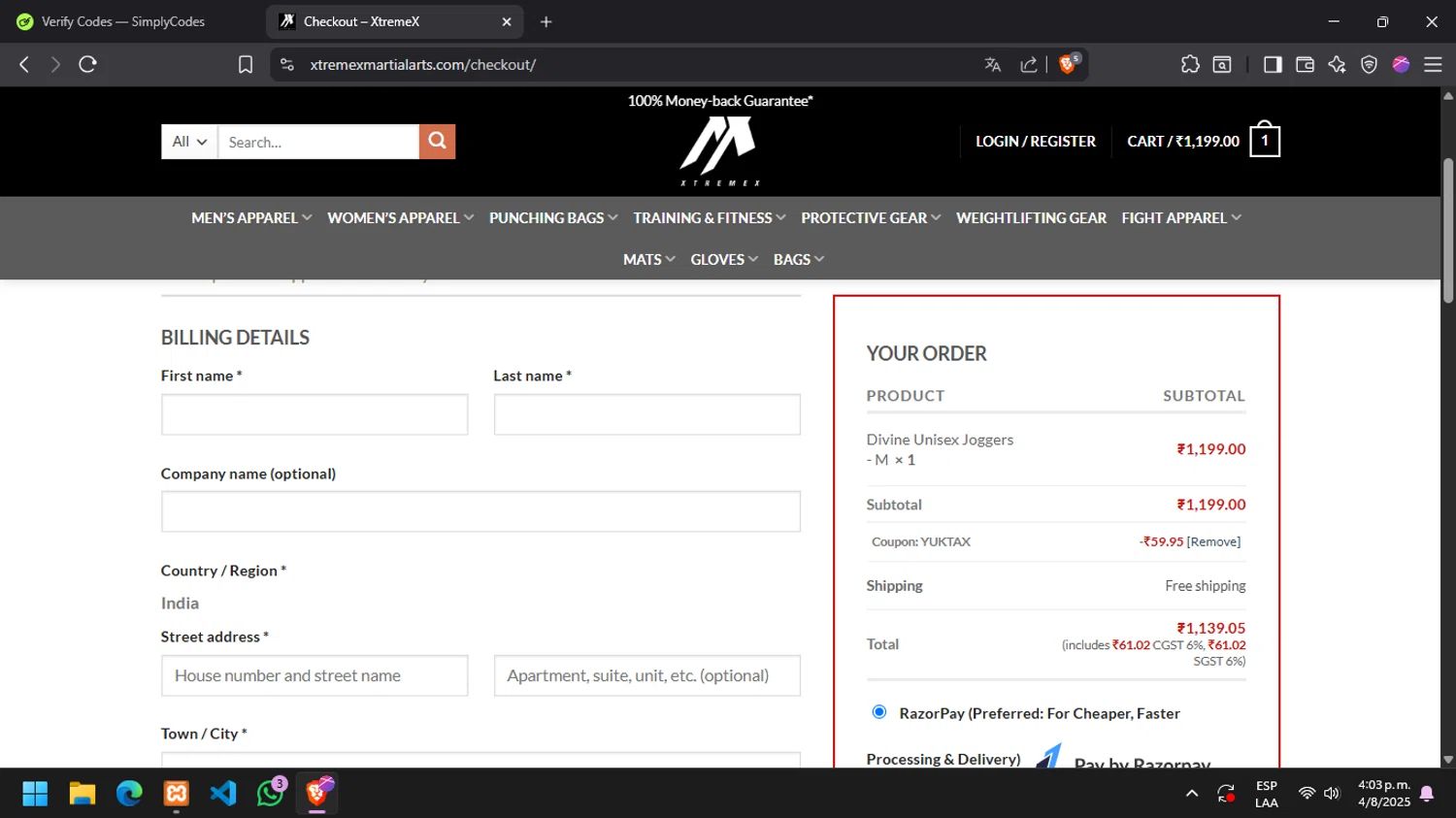This screenshot has width=1456, height=818.
Task: Focus House number and street name field
Action: tap(314, 675)
